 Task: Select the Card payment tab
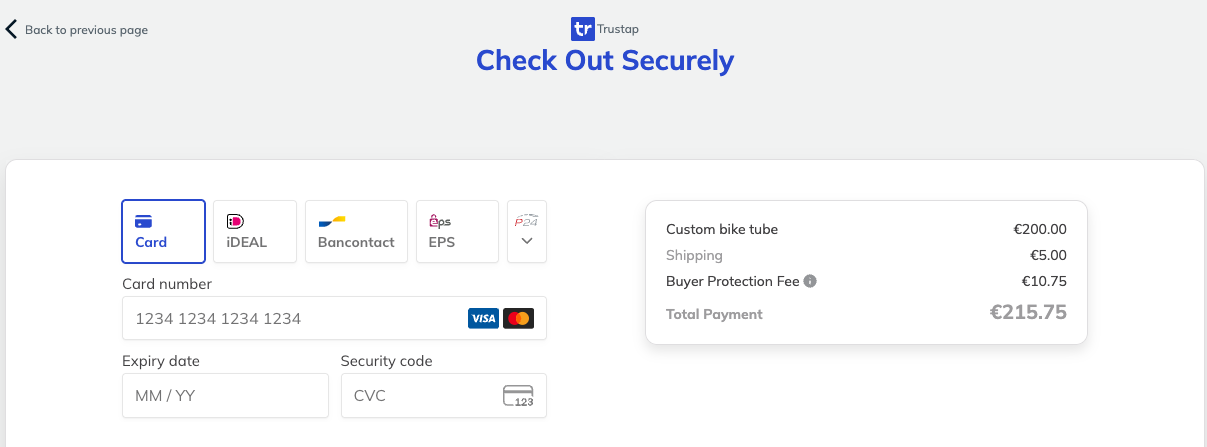pos(163,231)
